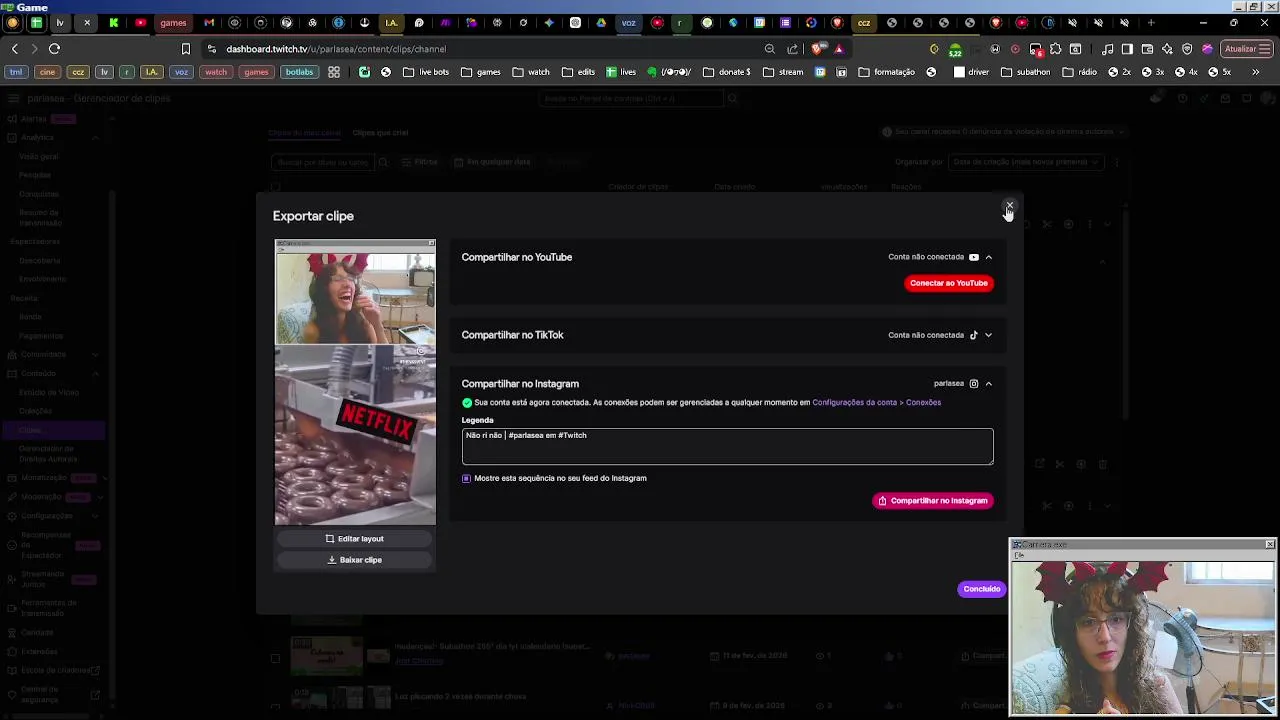1280x720 pixels.
Task: Close the Camera.exe webcam overlay window
Action: point(1270,544)
